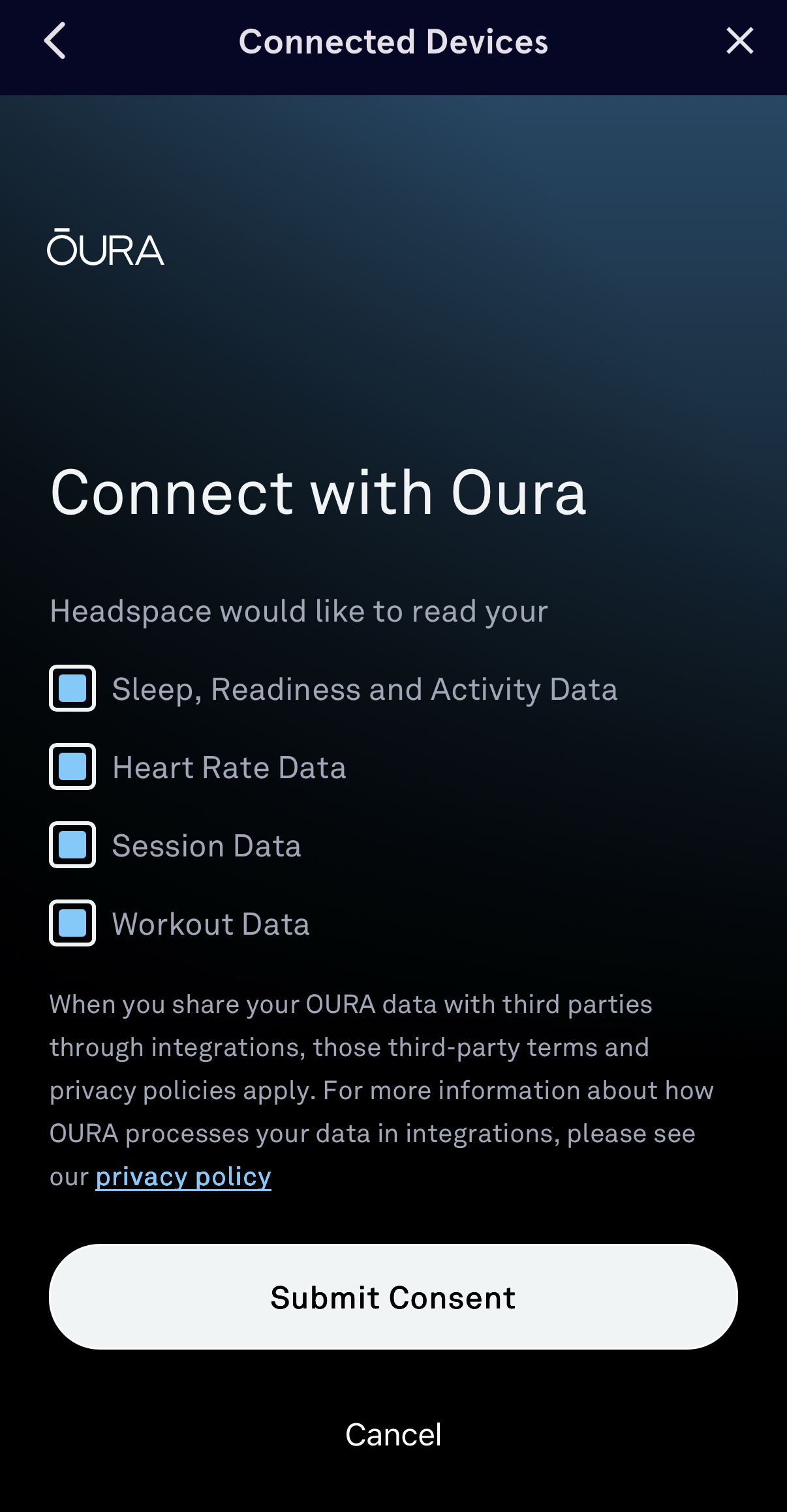Tap the 'For more information about how' text
This screenshot has height=1512, width=787.
518,1091
